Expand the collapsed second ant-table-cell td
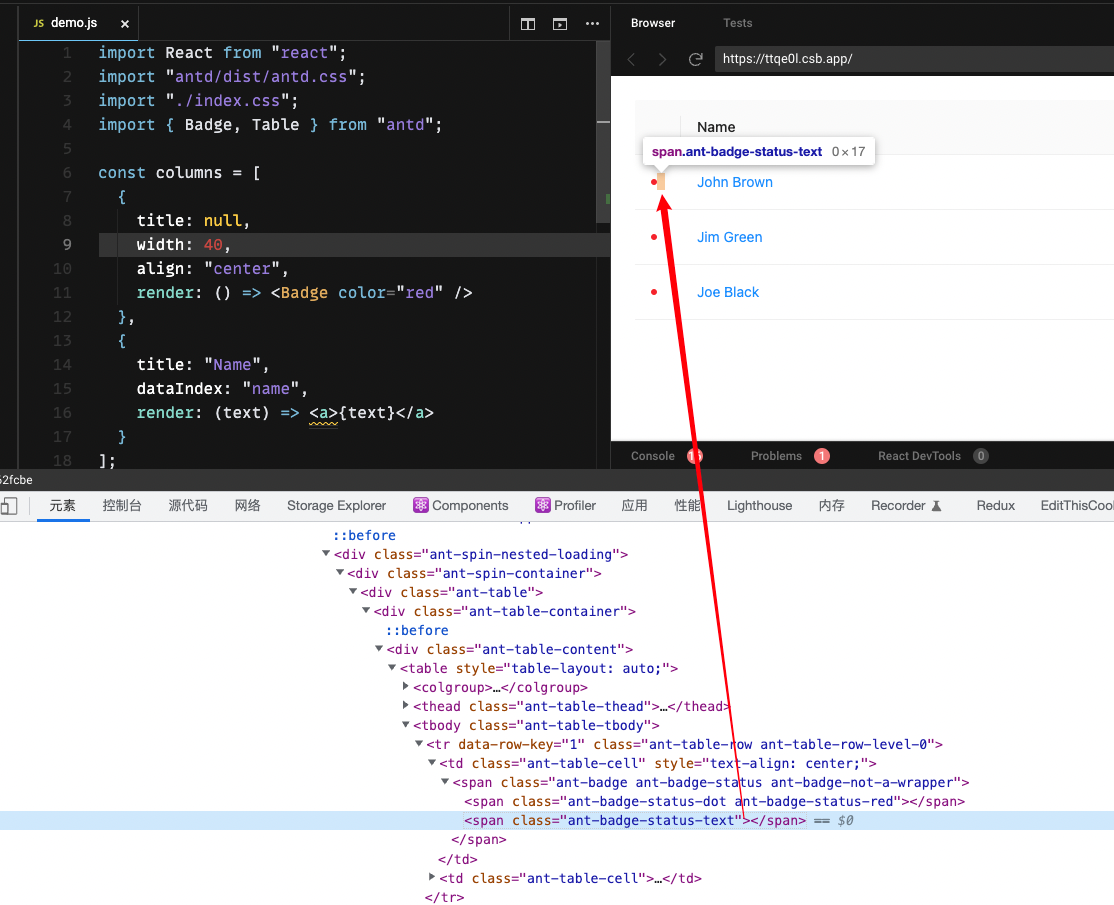1114x905 pixels. coord(431,877)
